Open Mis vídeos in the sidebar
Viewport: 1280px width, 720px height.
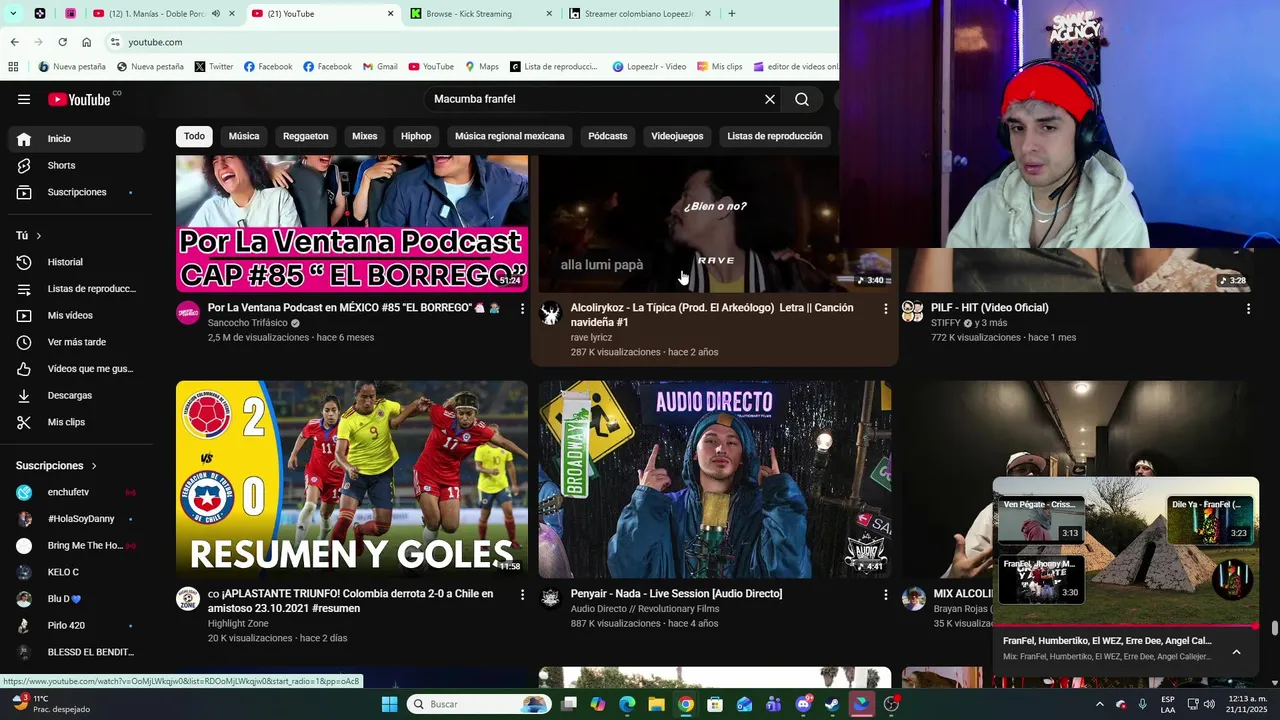pos(76,315)
